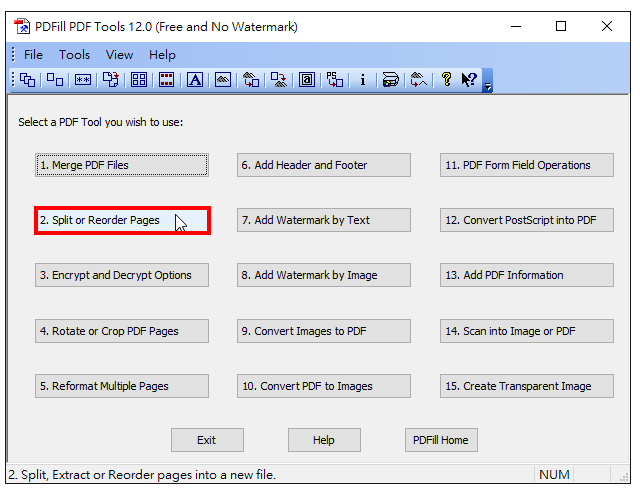Click the Rotate or Crop pages toolbar icon
This screenshot has height=491, width=640.
[111, 80]
